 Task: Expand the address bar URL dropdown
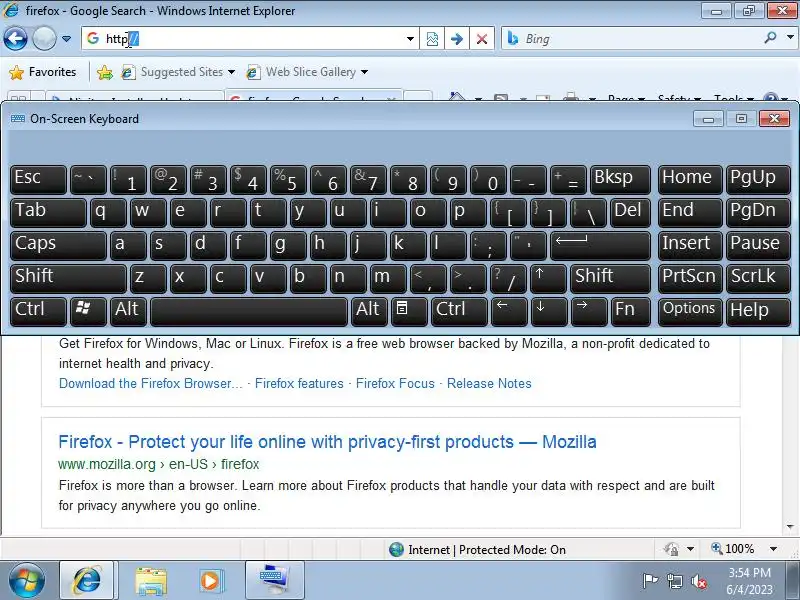pyautogui.click(x=410, y=39)
